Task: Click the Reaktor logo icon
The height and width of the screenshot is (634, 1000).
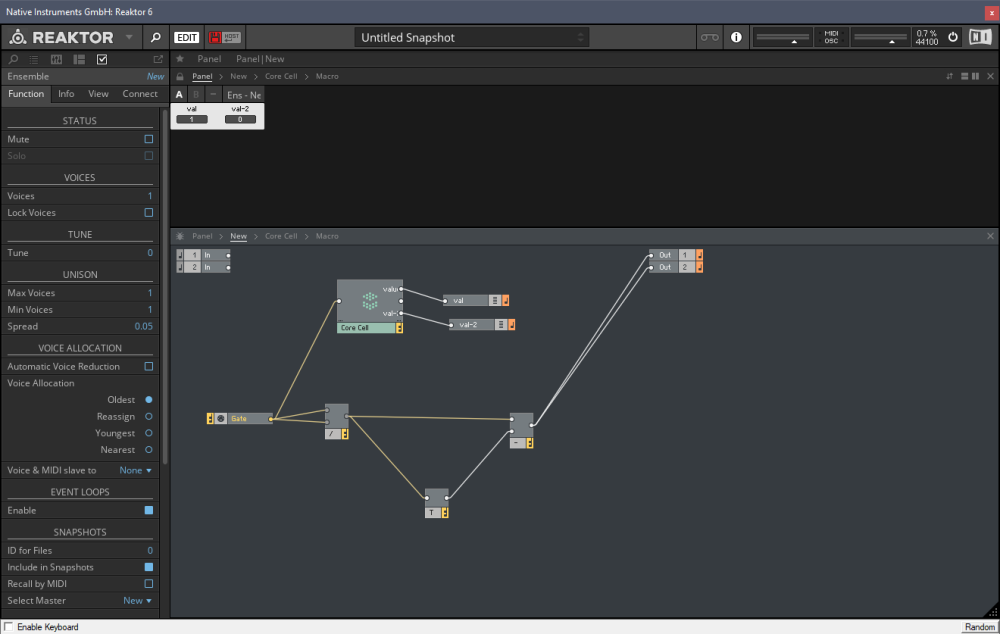Action: 18,38
